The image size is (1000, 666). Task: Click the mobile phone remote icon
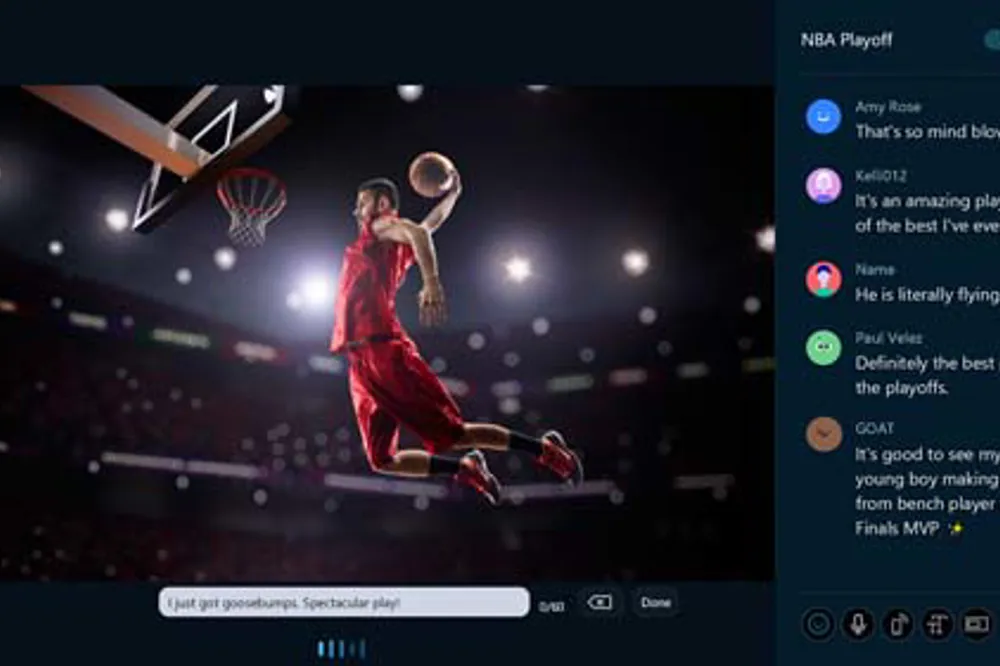pyautogui.click(x=897, y=624)
